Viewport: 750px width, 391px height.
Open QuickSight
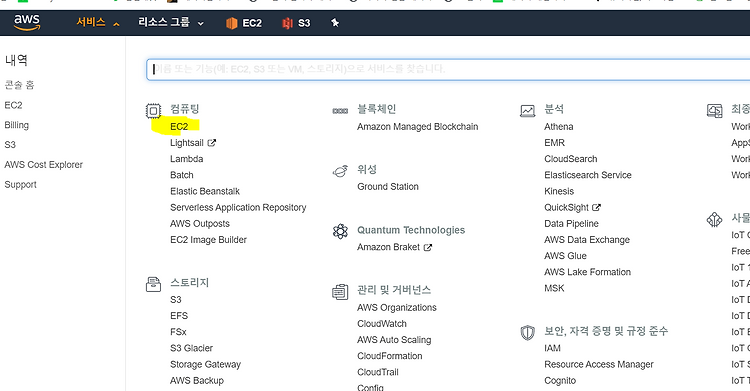(x=567, y=208)
